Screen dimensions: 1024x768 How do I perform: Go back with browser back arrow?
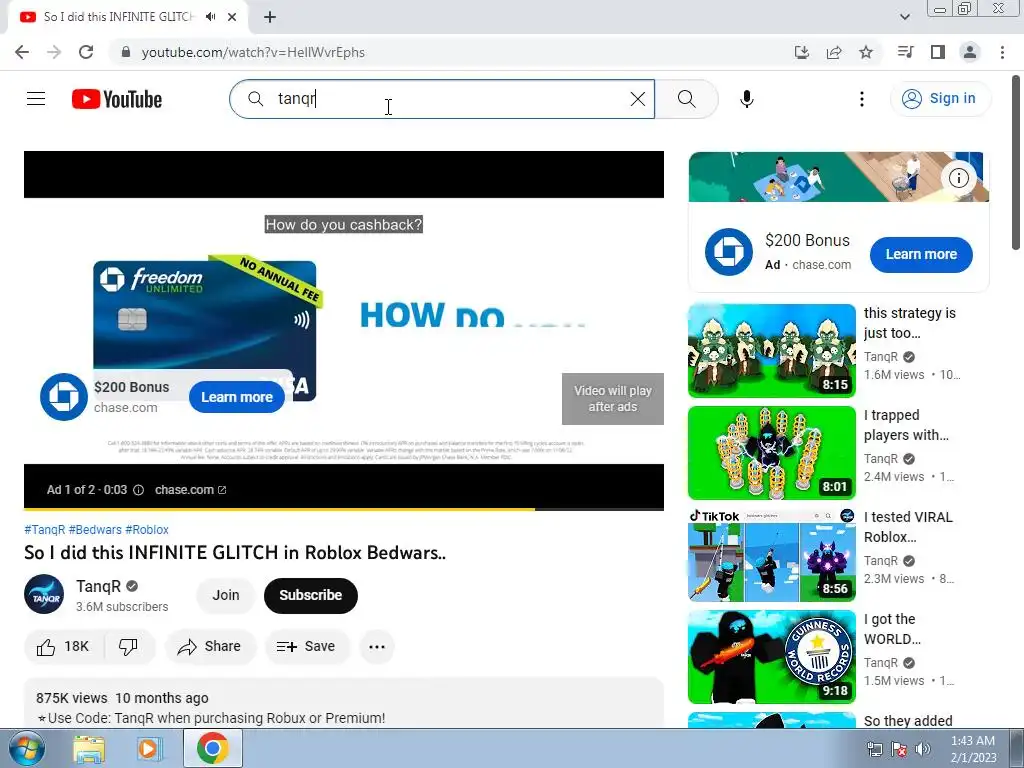click(22, 52)
